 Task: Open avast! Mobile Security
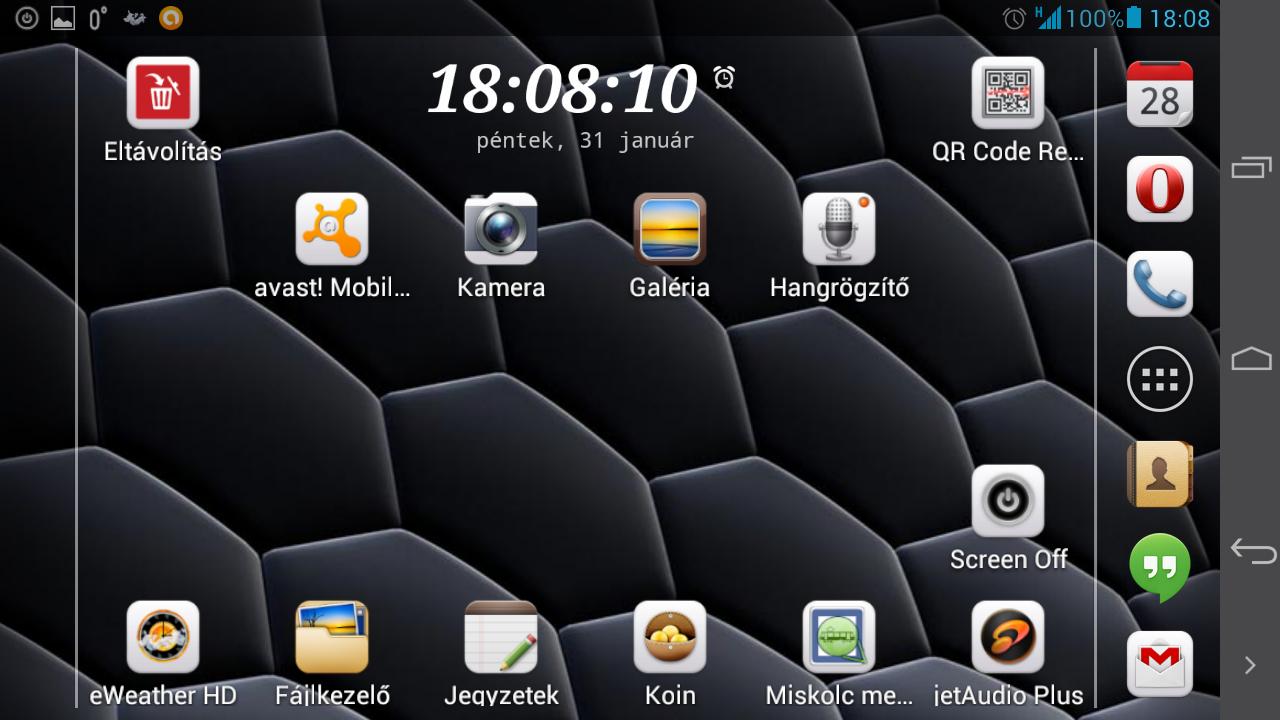pos(332,229)
